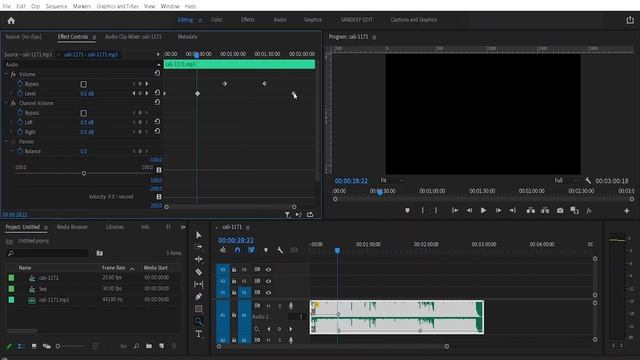Open Timeline display settings wrench

[x=280, y=250]
